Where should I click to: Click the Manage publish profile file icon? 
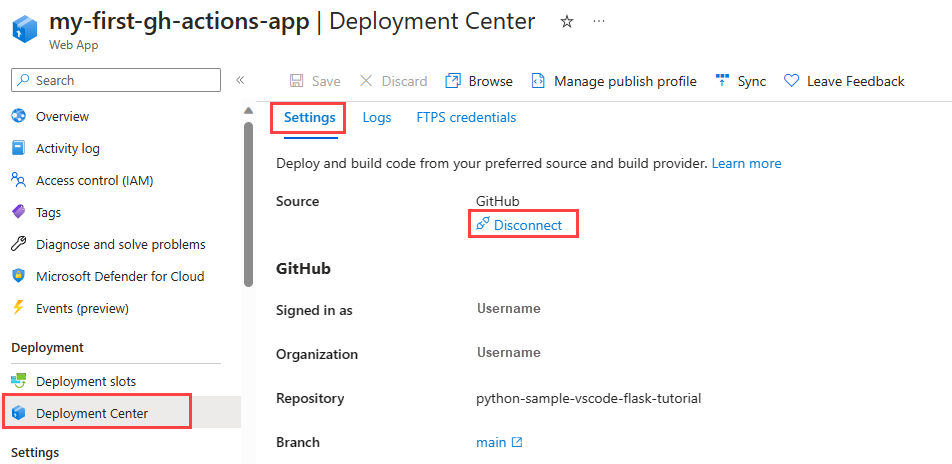point(538,81)
